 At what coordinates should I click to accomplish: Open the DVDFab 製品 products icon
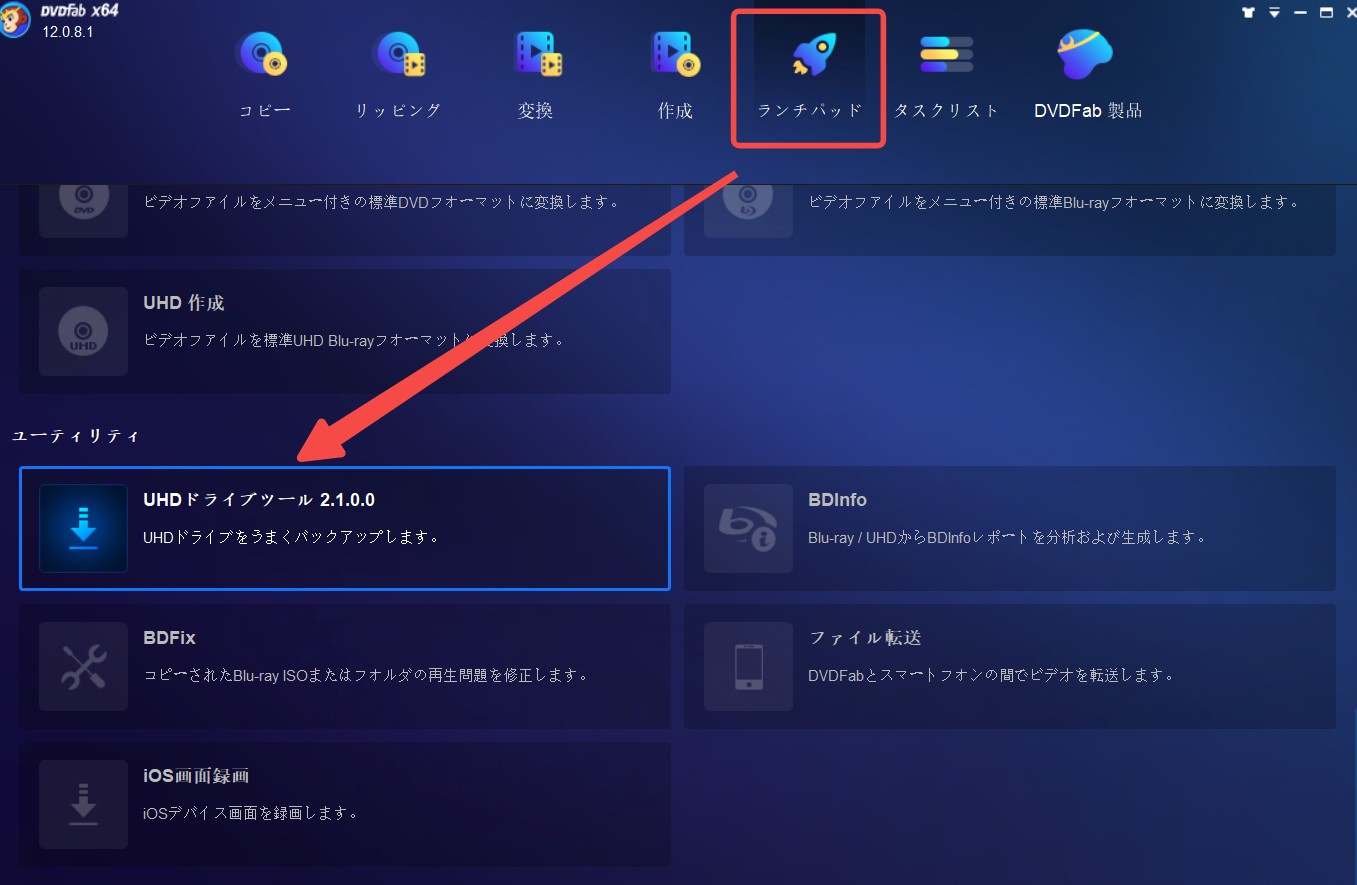click(x=1086, y=54)
